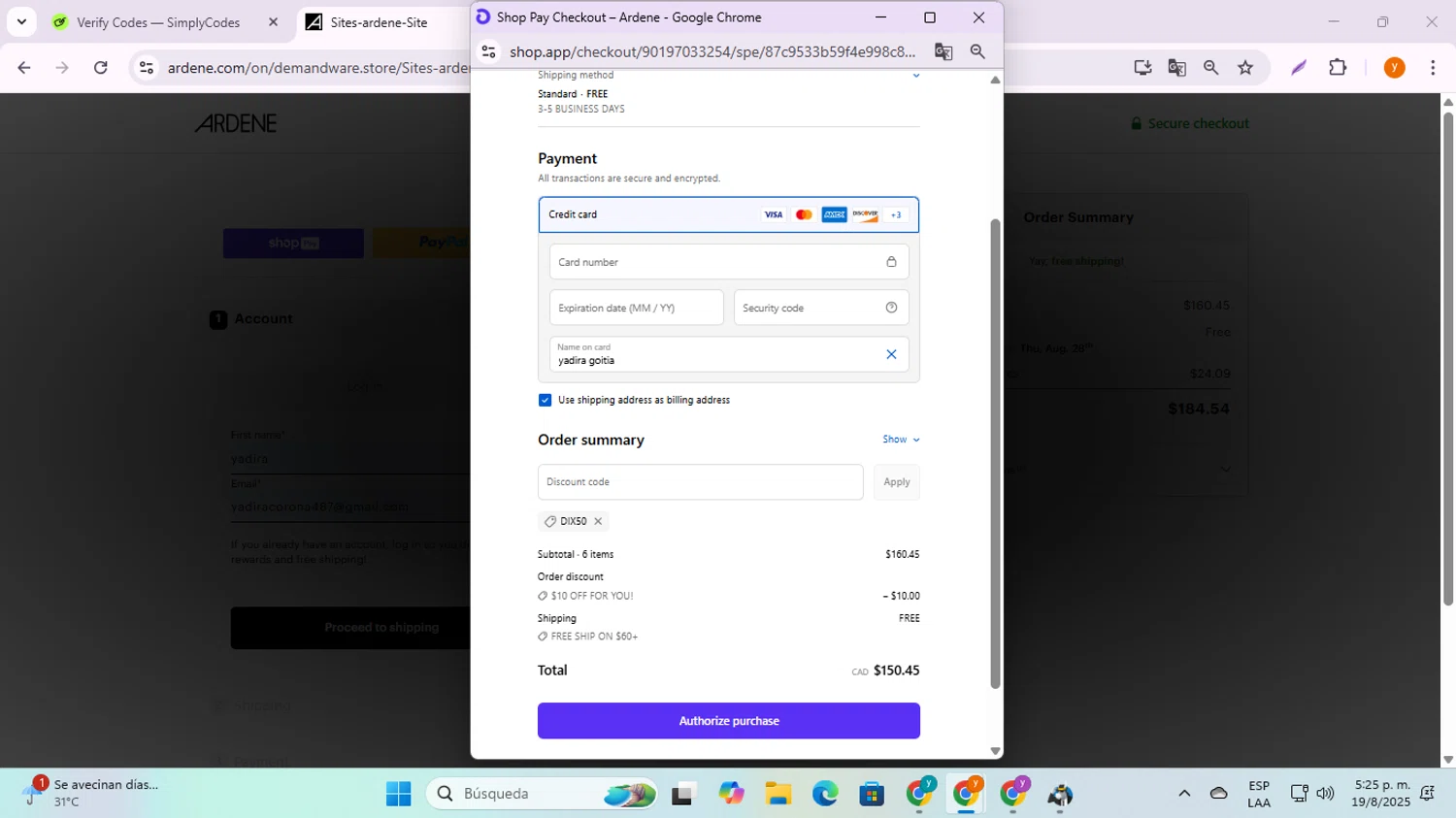The image size is (1456, 818).
Task: Click Proceed to shipping on Ardene page
Action: (x=351, y=628)
